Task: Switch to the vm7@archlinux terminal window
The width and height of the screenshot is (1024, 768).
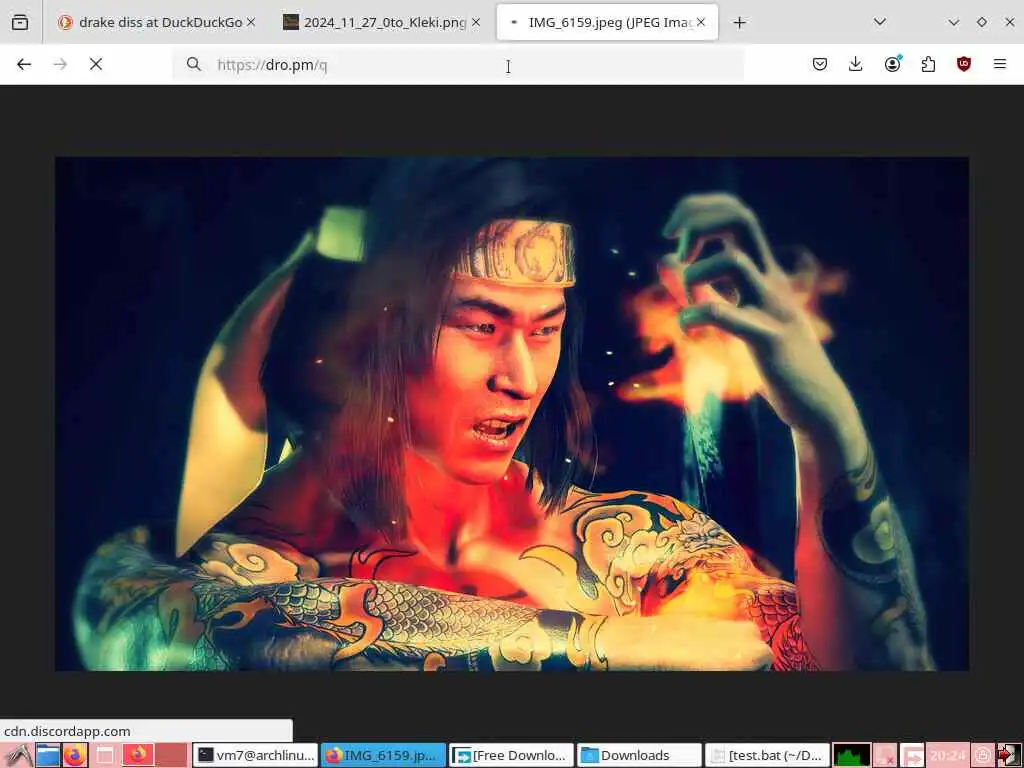Action: coord(255,755)
